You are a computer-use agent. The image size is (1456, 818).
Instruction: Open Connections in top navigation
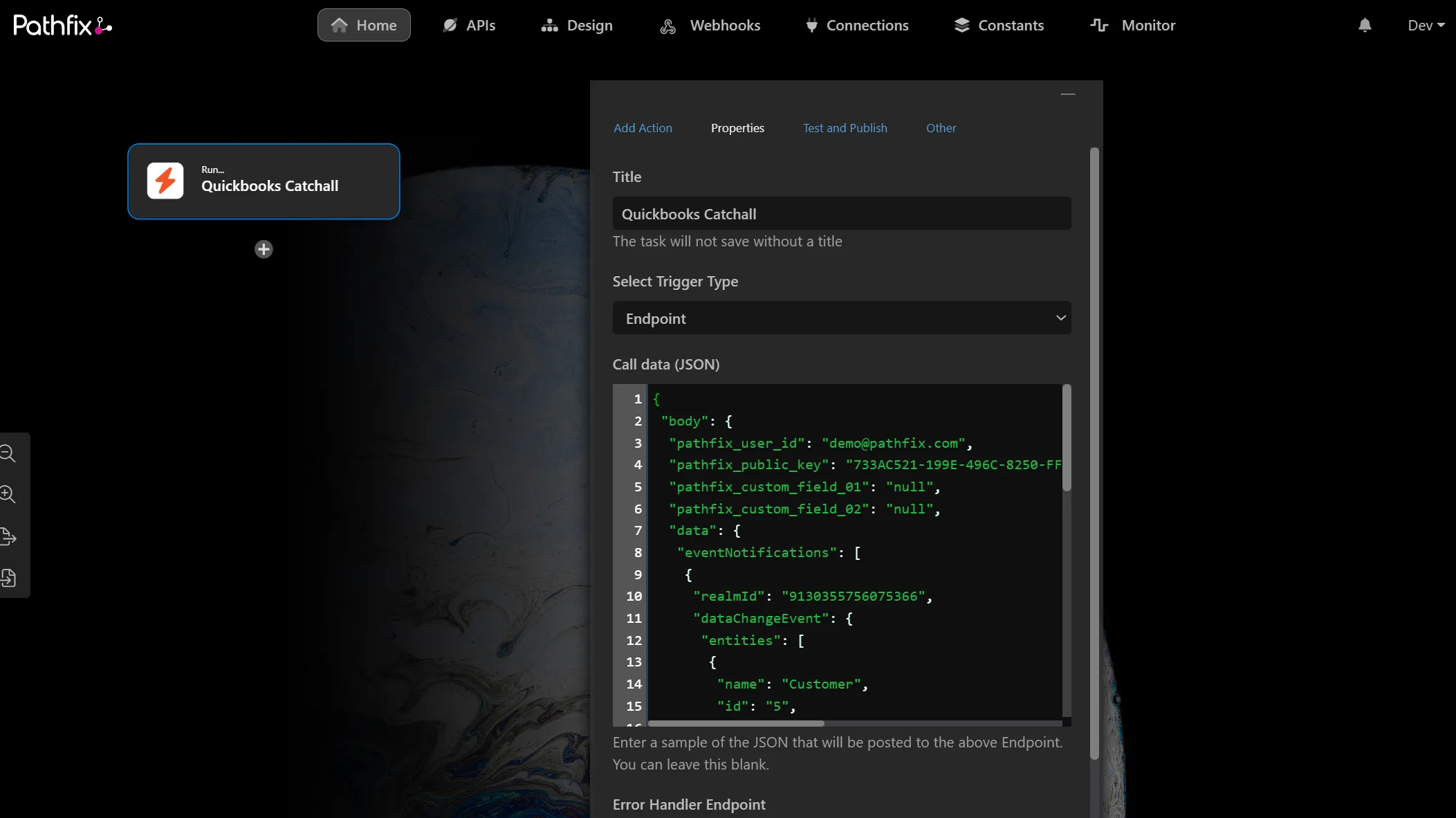pos(857,25)
